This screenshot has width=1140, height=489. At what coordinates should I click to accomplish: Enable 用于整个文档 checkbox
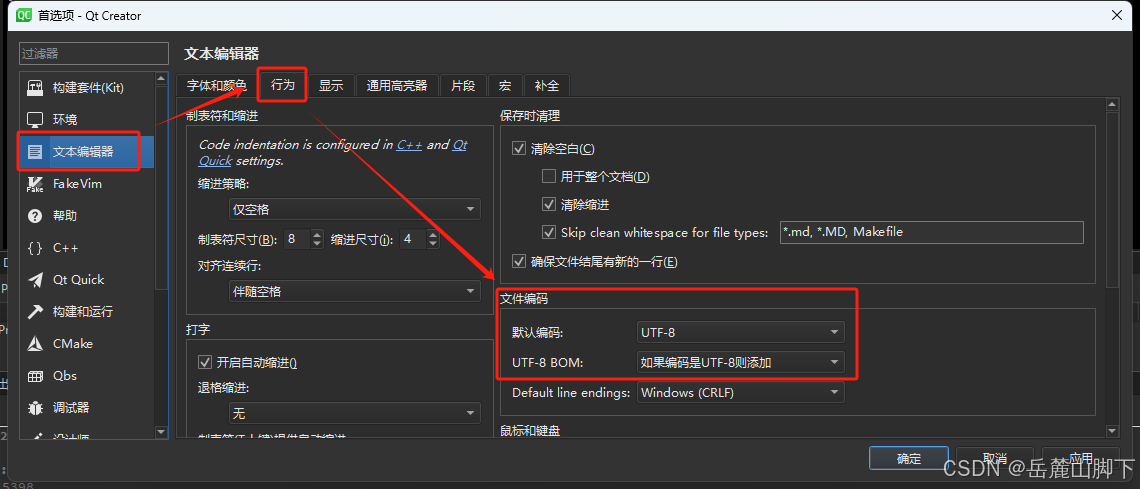tap(549, 177)
